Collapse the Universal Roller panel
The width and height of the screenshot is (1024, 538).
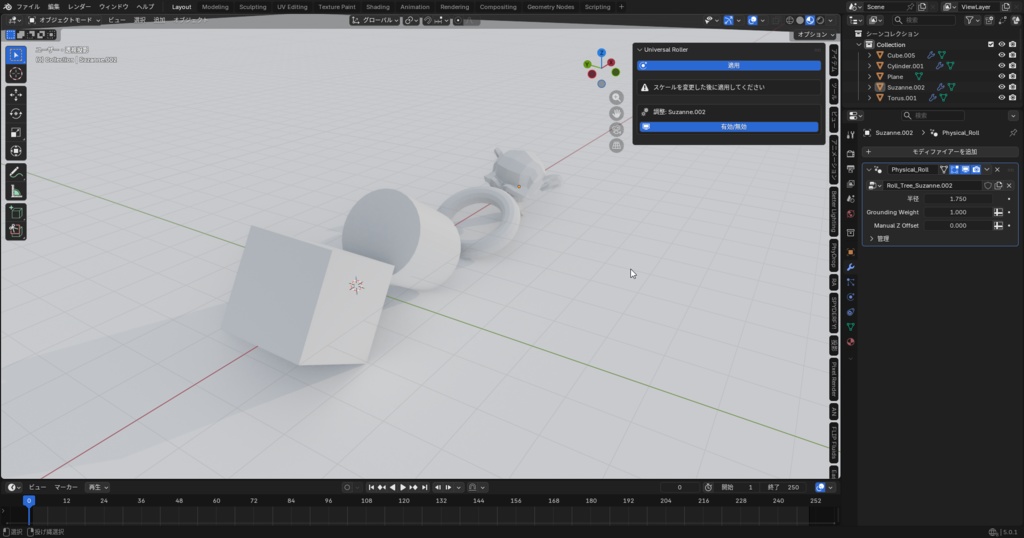640,50
